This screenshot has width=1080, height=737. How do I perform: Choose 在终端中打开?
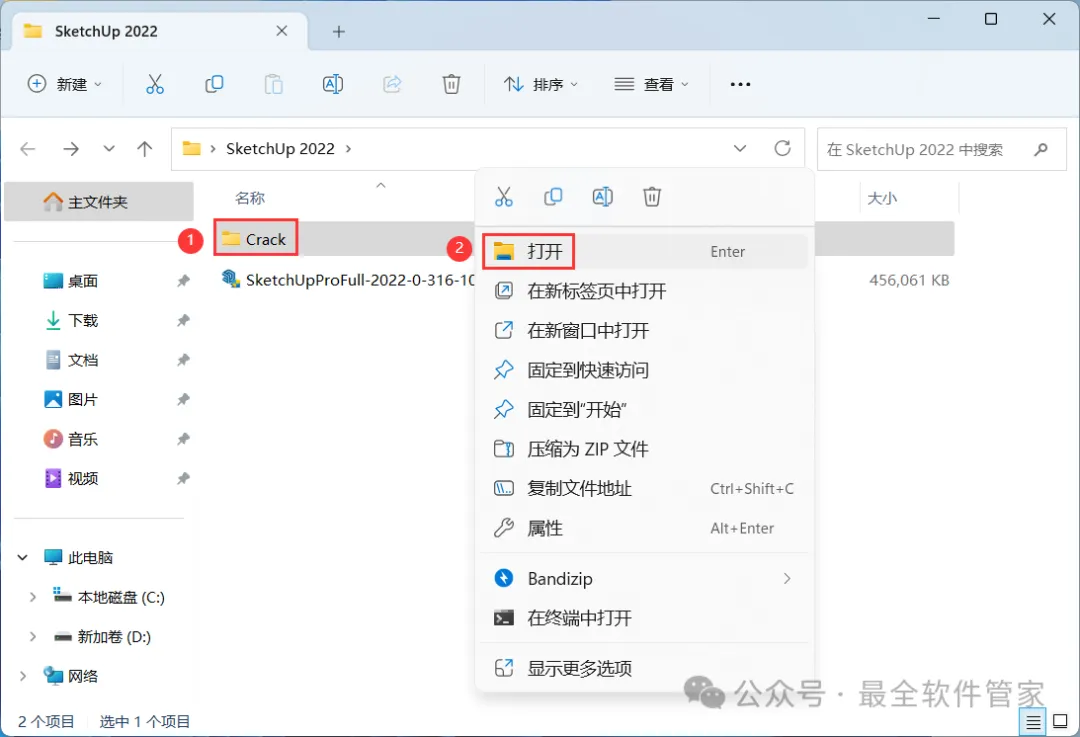point(645,618)
